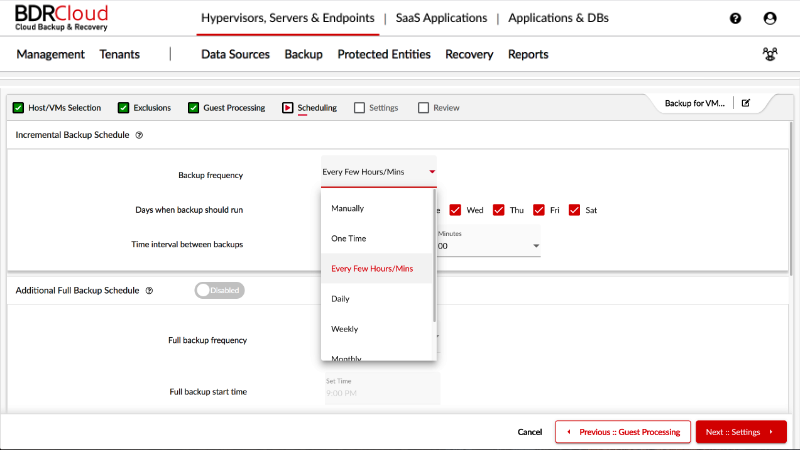The image size is (800, 450).
Task: Click the Settings step box icon
Action: [360, 108]
